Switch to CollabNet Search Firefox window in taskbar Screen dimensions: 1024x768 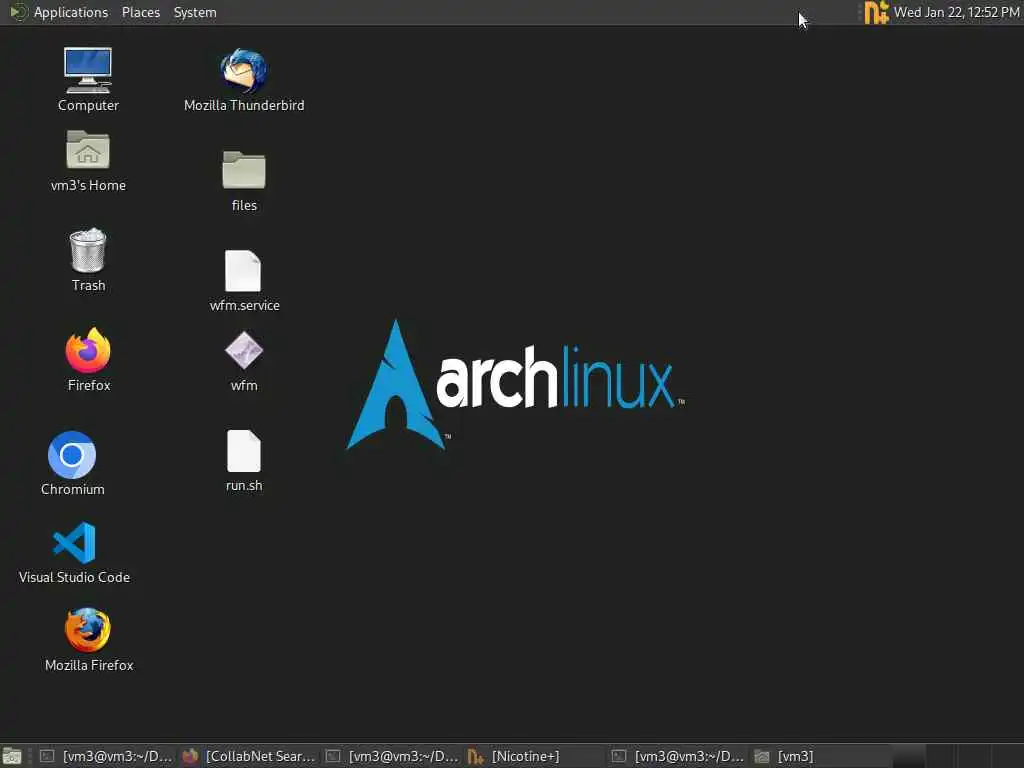[x=249, y=756]
